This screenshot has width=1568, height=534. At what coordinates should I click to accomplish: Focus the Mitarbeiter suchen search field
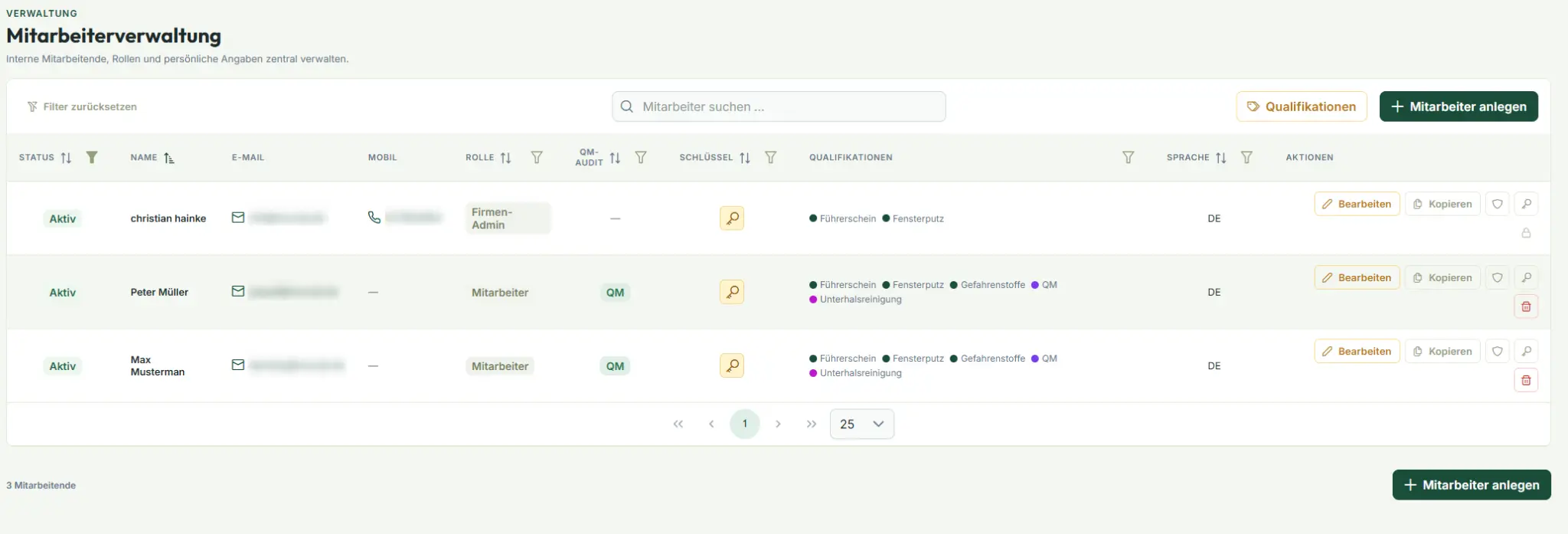779,106
